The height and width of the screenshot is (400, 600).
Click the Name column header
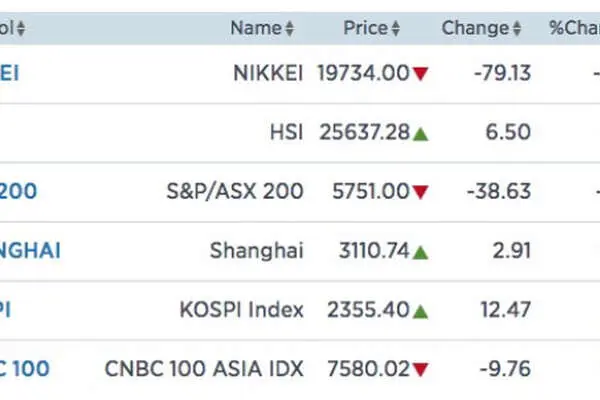tap(256, 28)
